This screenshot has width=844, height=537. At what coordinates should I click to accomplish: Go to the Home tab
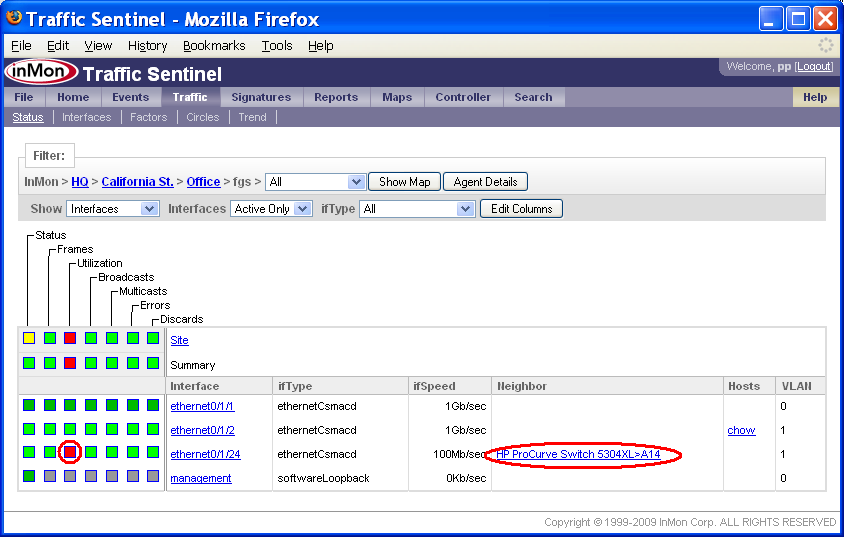(73, 97)
